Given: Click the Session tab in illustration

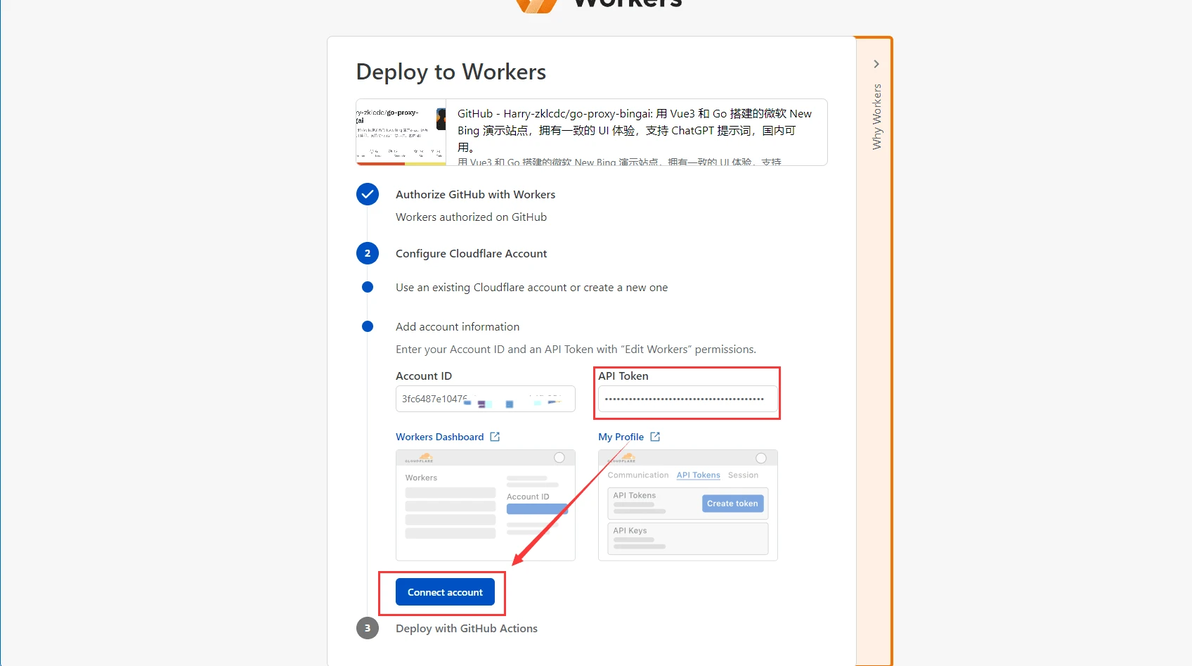Looking at the screenshot, I should coord(743,475).
